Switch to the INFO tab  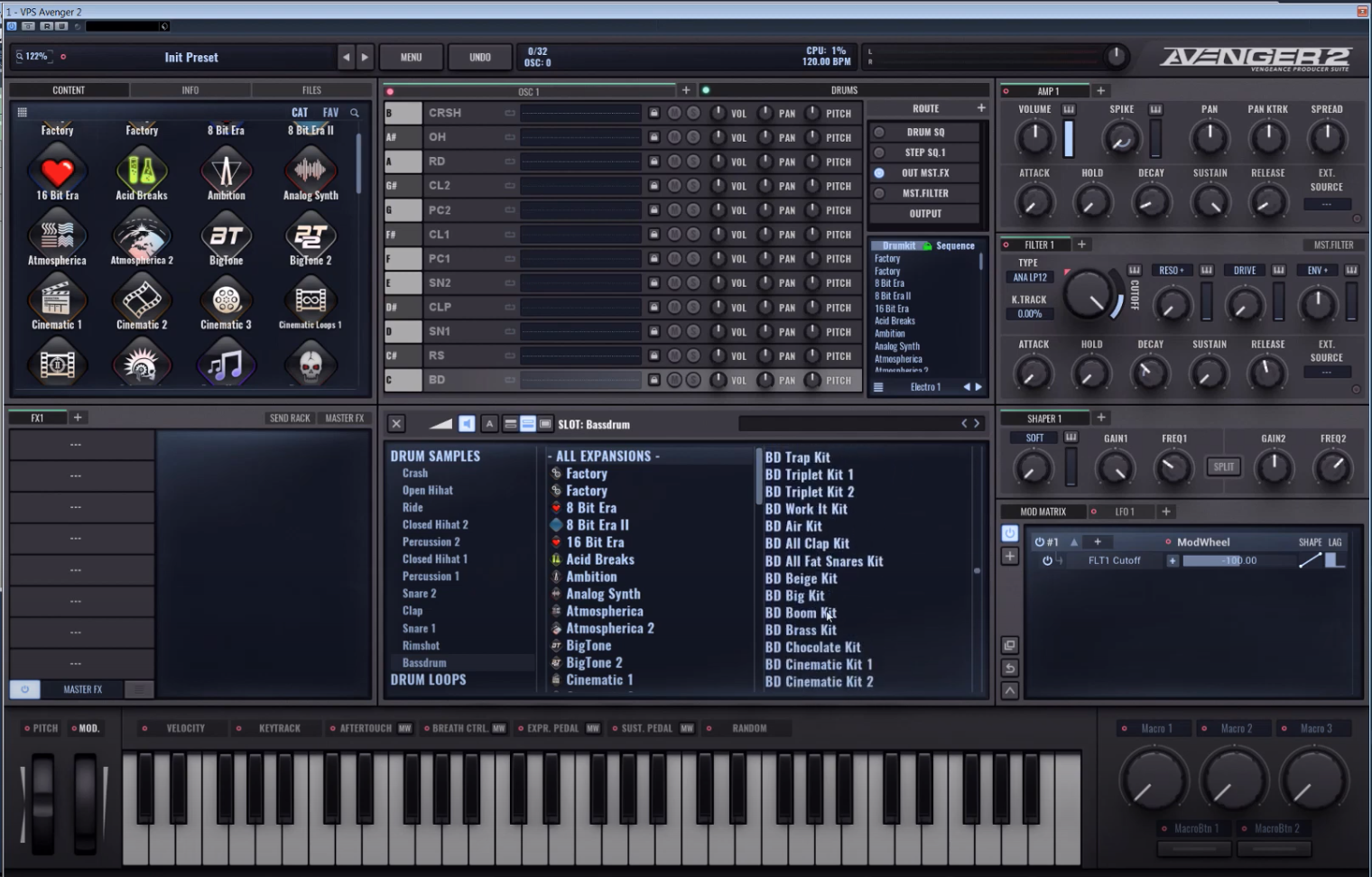(190, 90)
